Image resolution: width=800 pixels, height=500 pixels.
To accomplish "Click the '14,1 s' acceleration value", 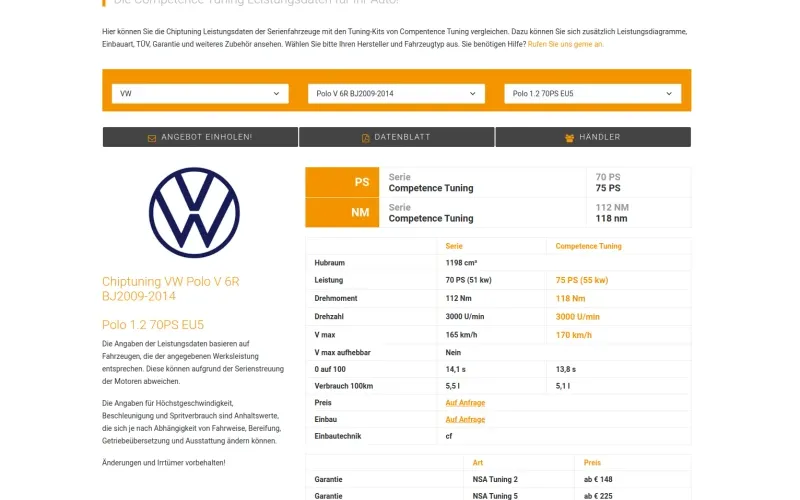I will 455,369.
